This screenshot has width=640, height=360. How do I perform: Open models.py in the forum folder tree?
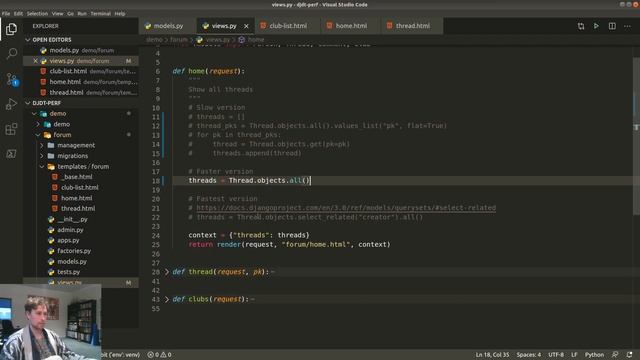pyautogui.click(x=72, y=262)
